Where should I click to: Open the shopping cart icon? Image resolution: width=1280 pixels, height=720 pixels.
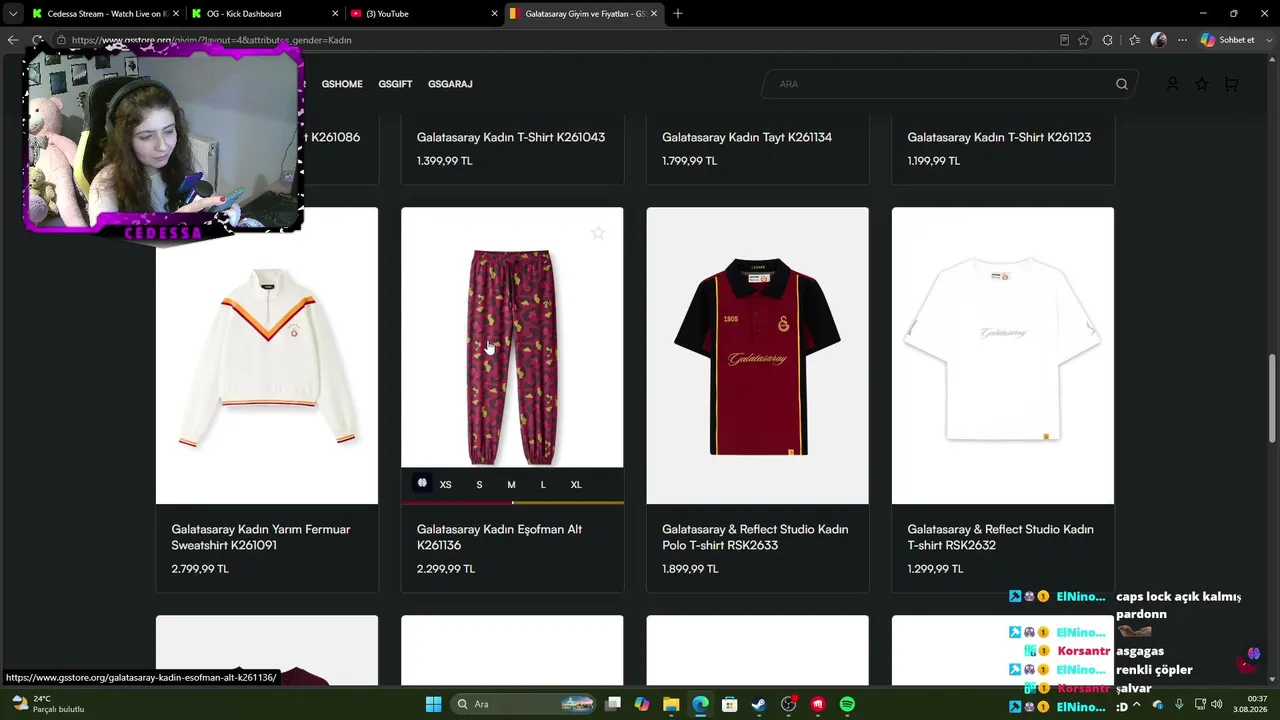[1231, 84]
